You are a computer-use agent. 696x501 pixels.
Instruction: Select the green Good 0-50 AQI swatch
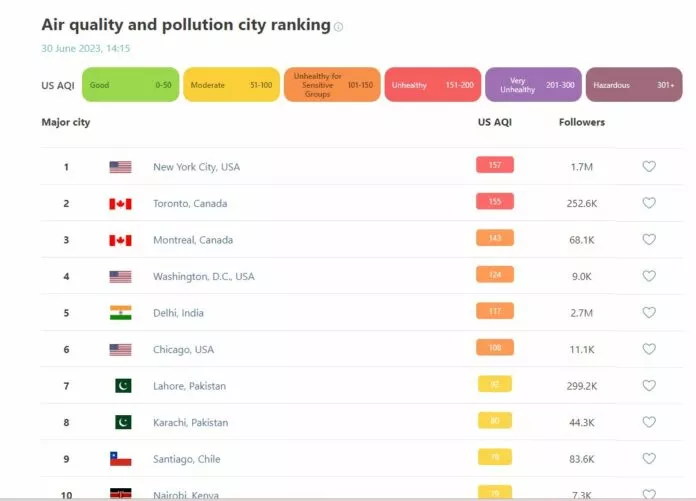pyautogui.click(x=130, y=85)
